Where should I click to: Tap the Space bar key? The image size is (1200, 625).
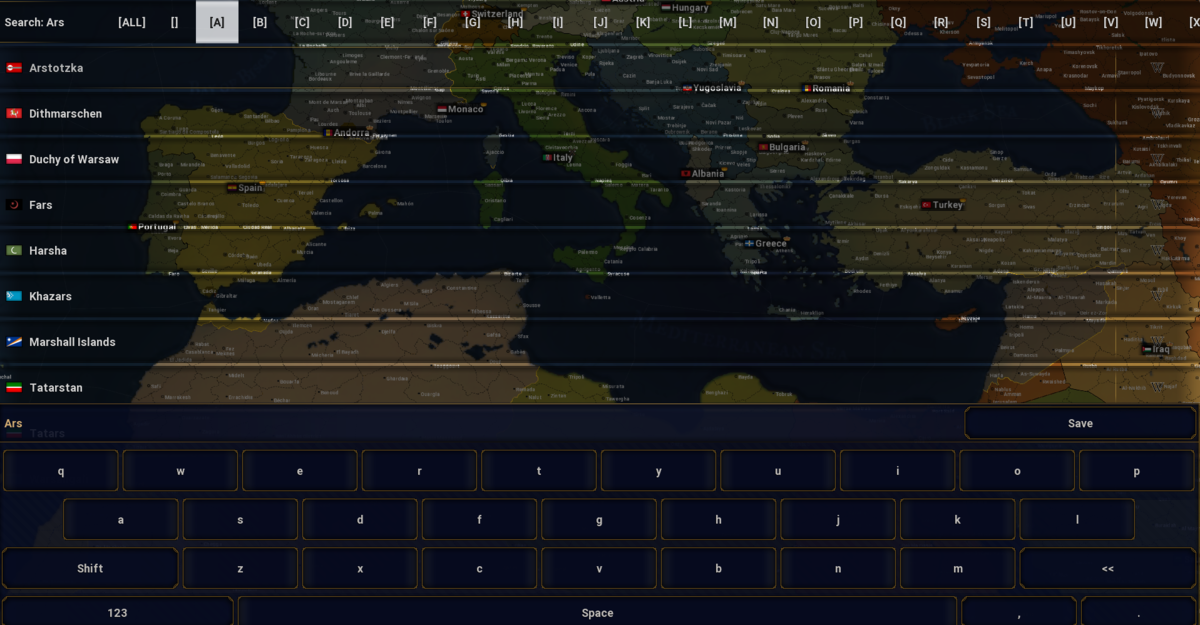point(597,612)
